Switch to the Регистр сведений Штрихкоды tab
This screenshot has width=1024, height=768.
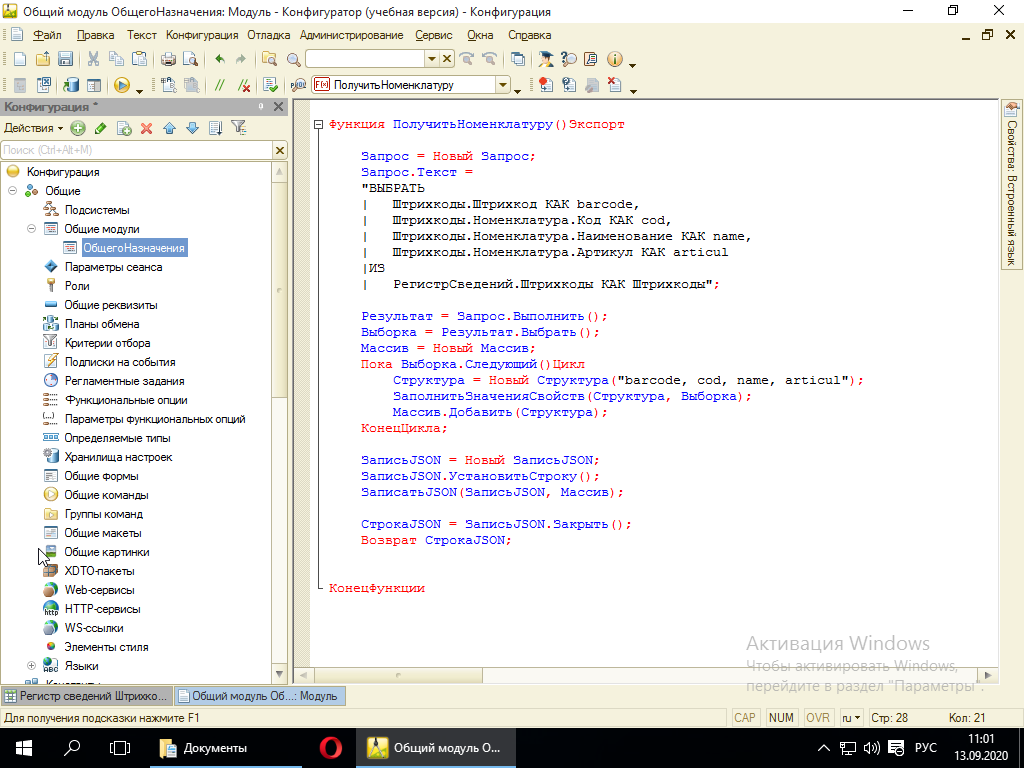click(x=87, y=696)
